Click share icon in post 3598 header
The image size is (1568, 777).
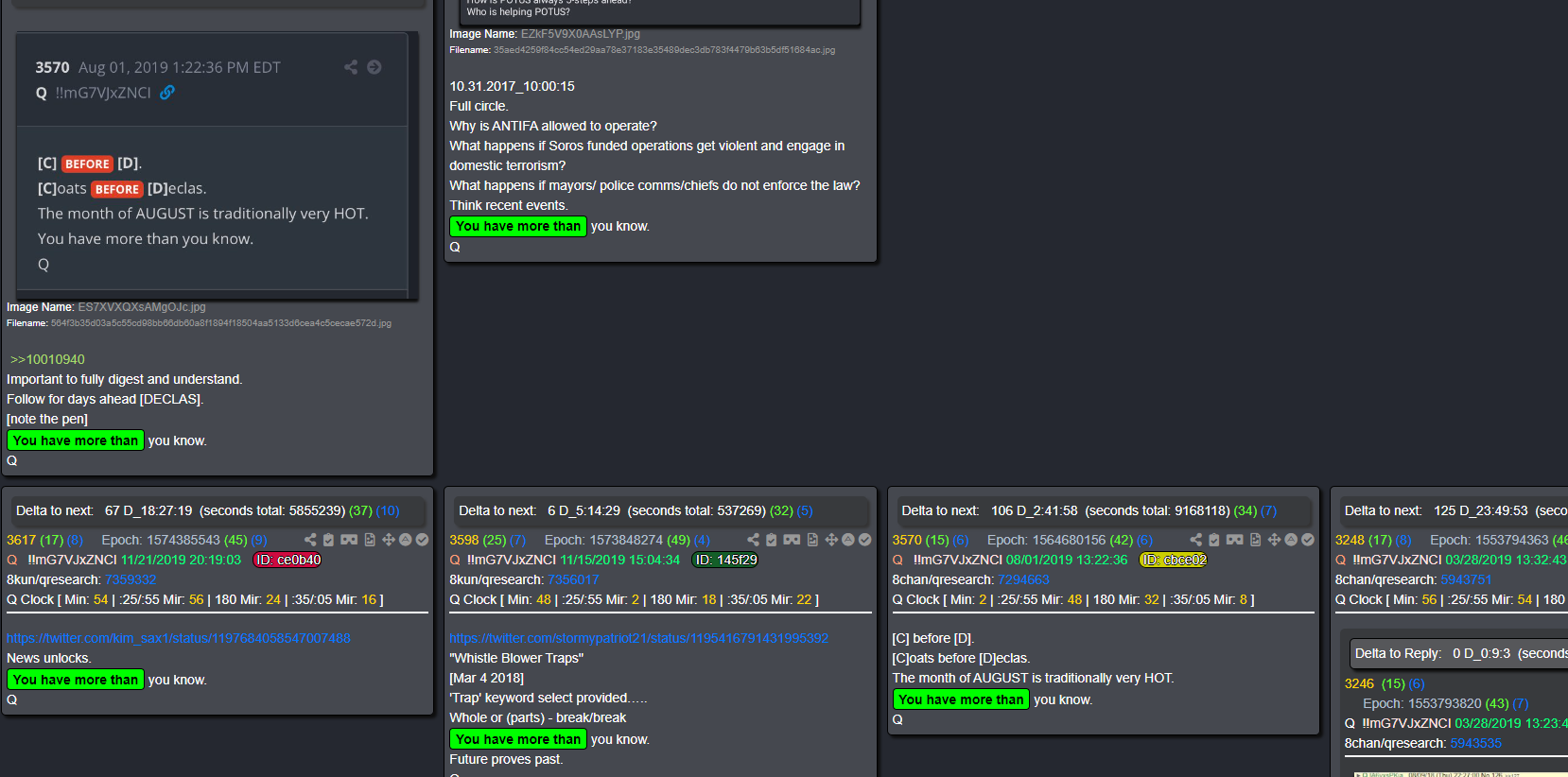point(753,540)
